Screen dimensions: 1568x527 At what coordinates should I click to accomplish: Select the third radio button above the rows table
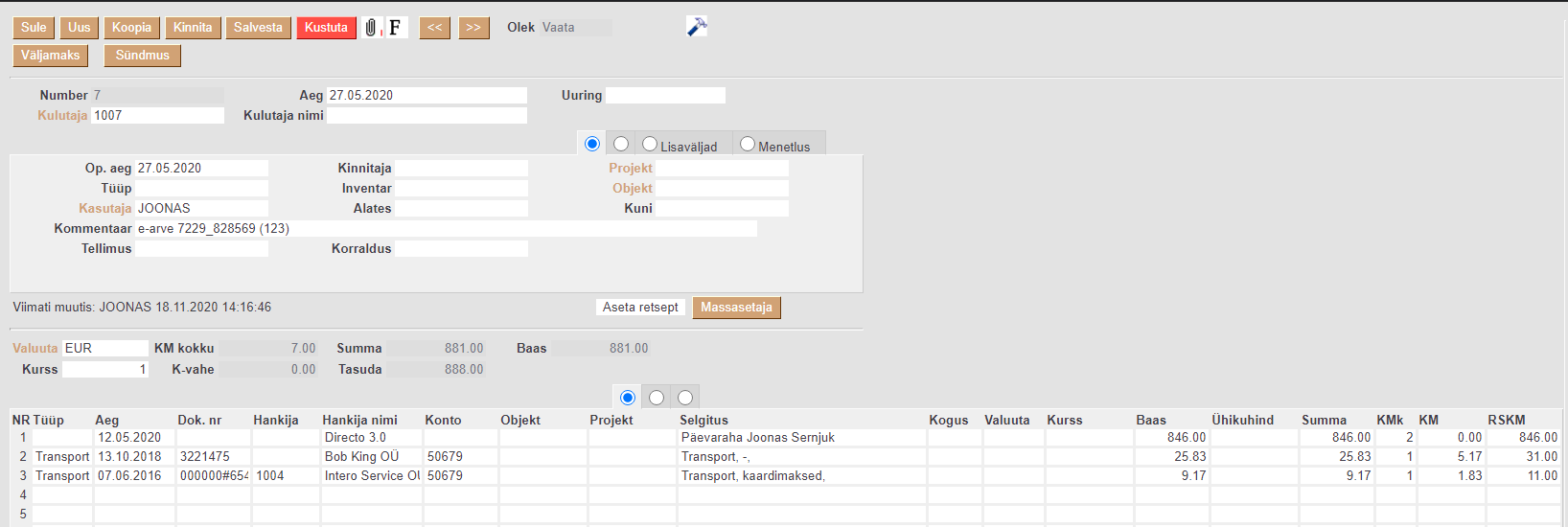pyautogui.click(x=685, y=398)
